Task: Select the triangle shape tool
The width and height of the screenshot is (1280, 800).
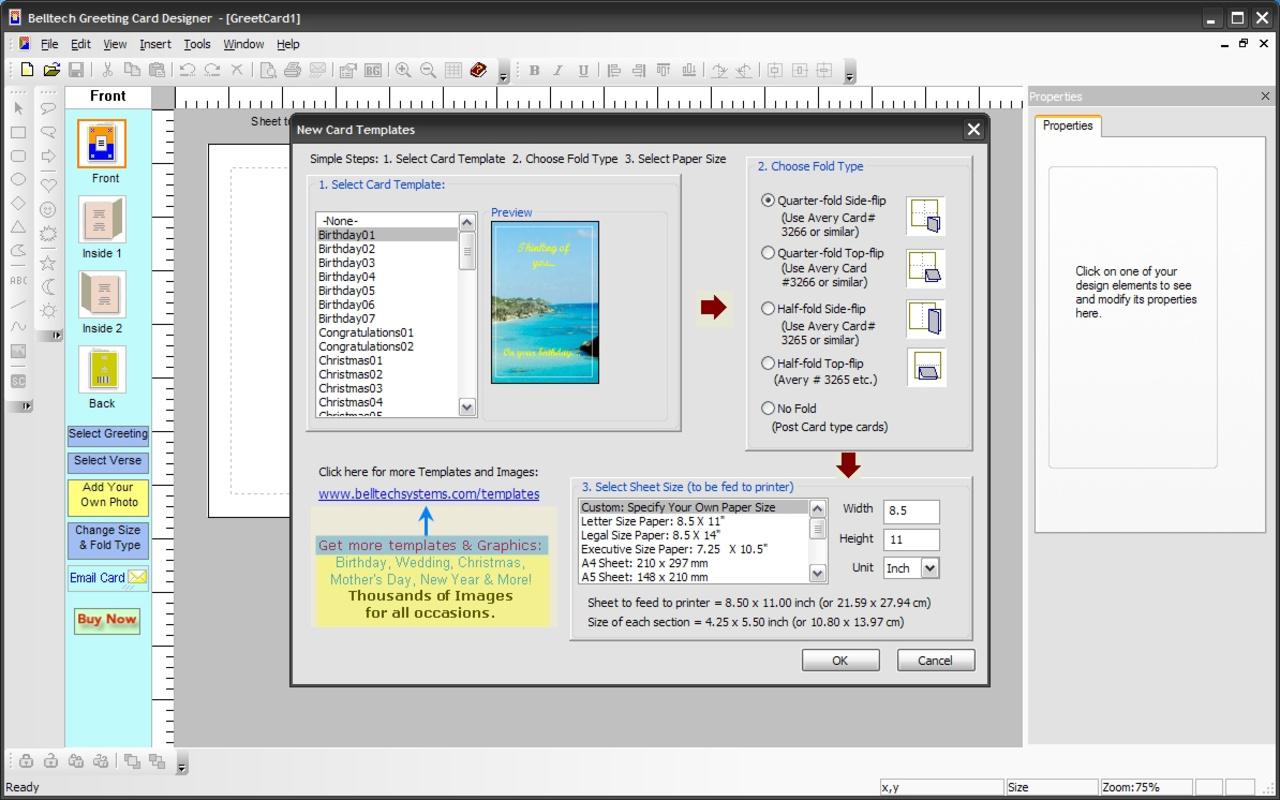Action: pos(18,228)
